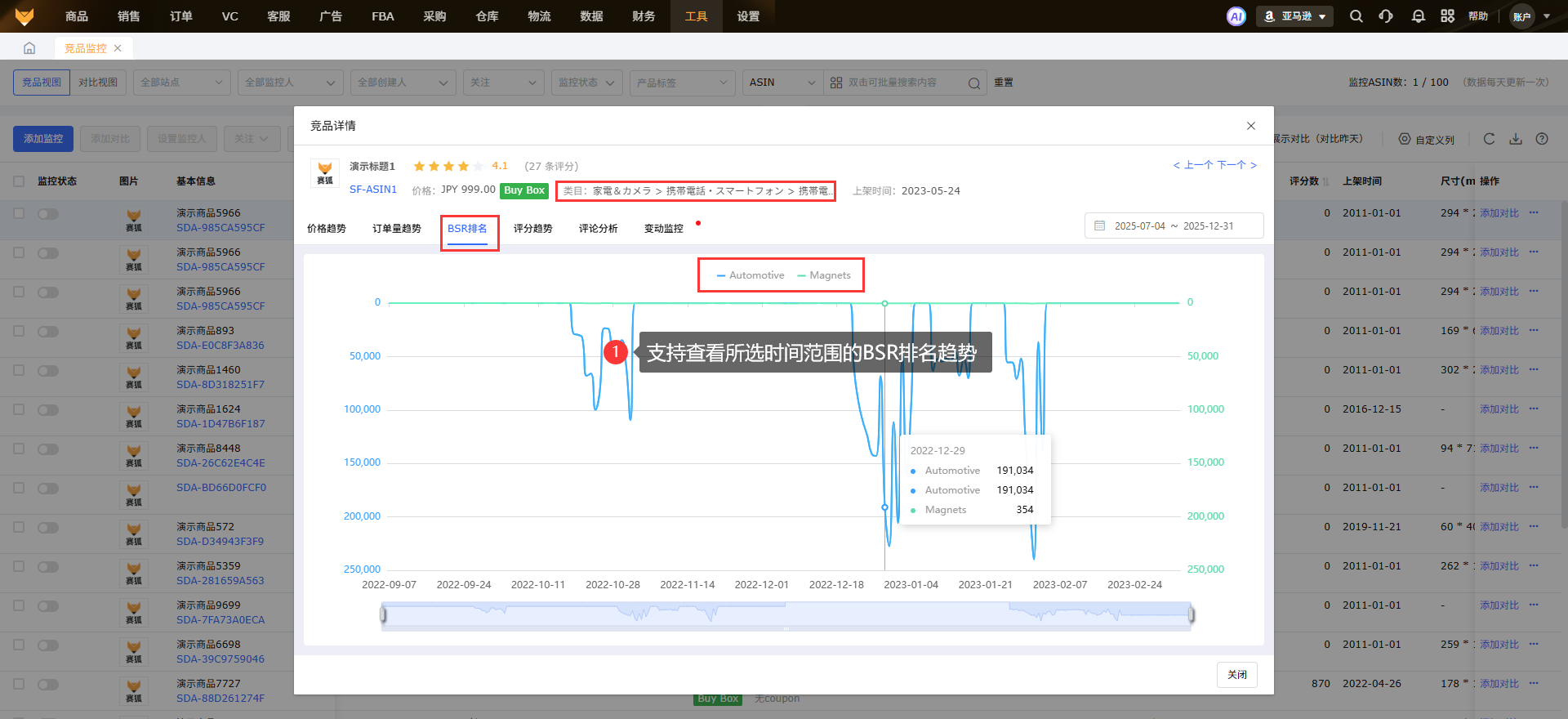Image resolution: width=1568 pixels, height=719 pixels.
Task: Check the box for 演示商品1460
Action: click(19, 370)
